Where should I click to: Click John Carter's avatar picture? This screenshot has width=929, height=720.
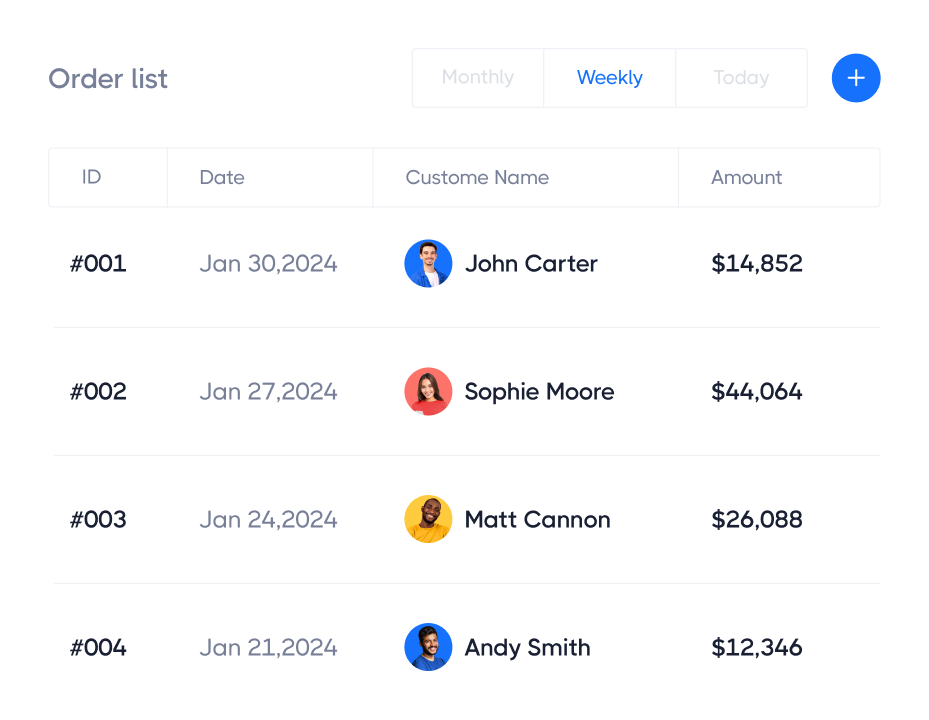pos(428,263)
